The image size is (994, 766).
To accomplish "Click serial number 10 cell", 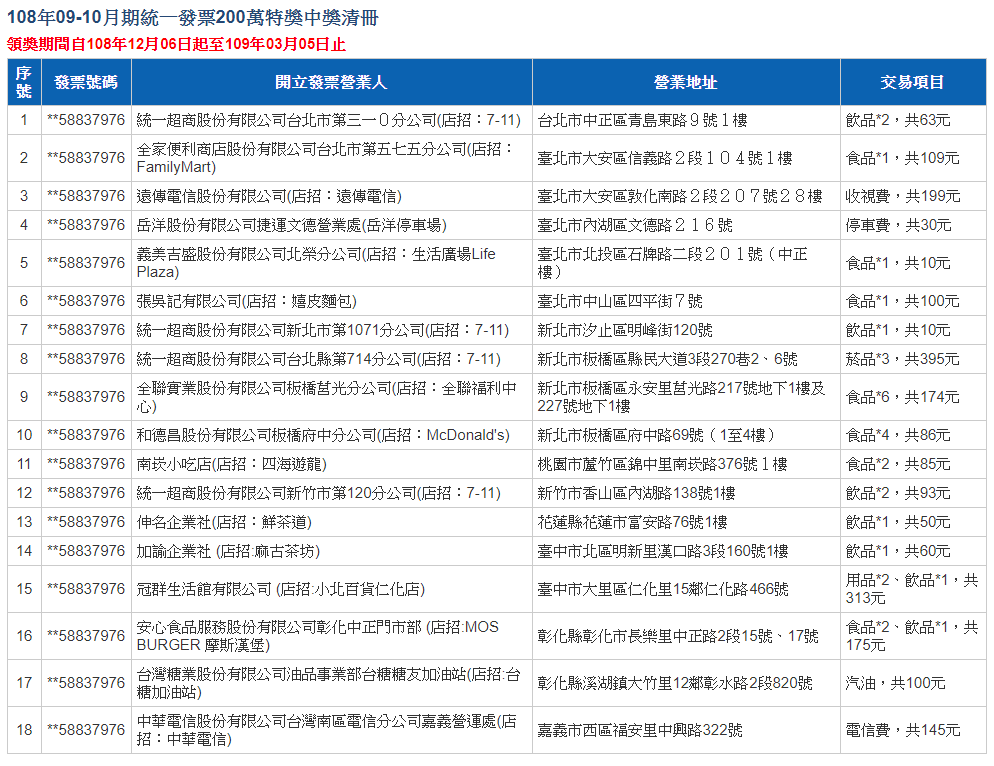I will pyautogui.click(x=24, y=436).
